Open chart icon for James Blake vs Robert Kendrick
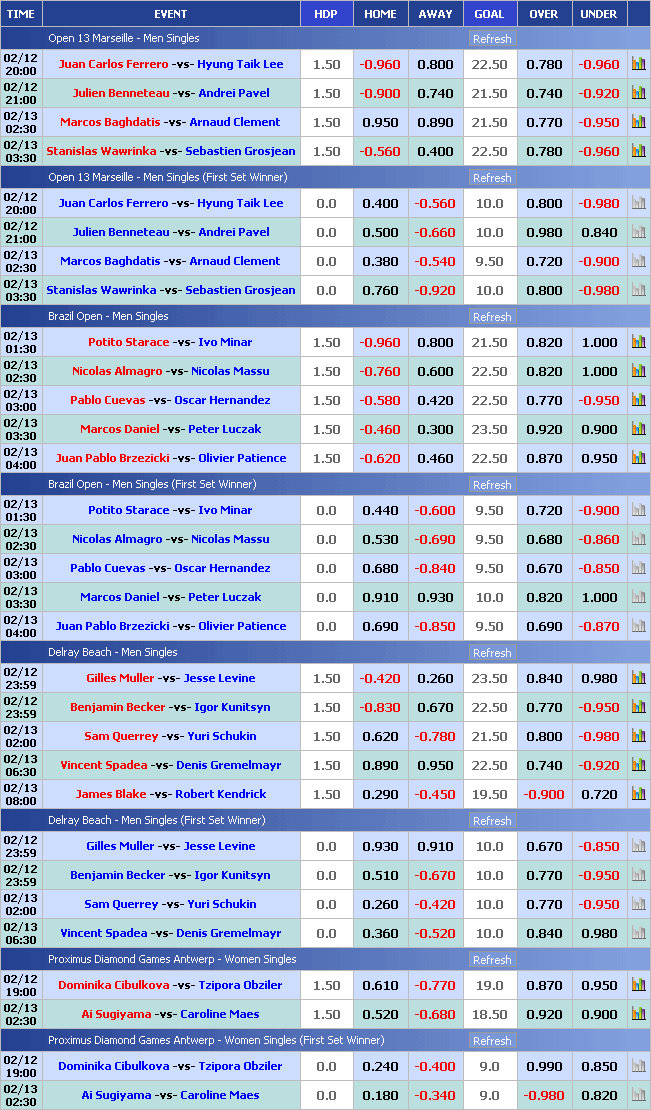This screenshot has width=651, height=1110. tap(638, 794)
